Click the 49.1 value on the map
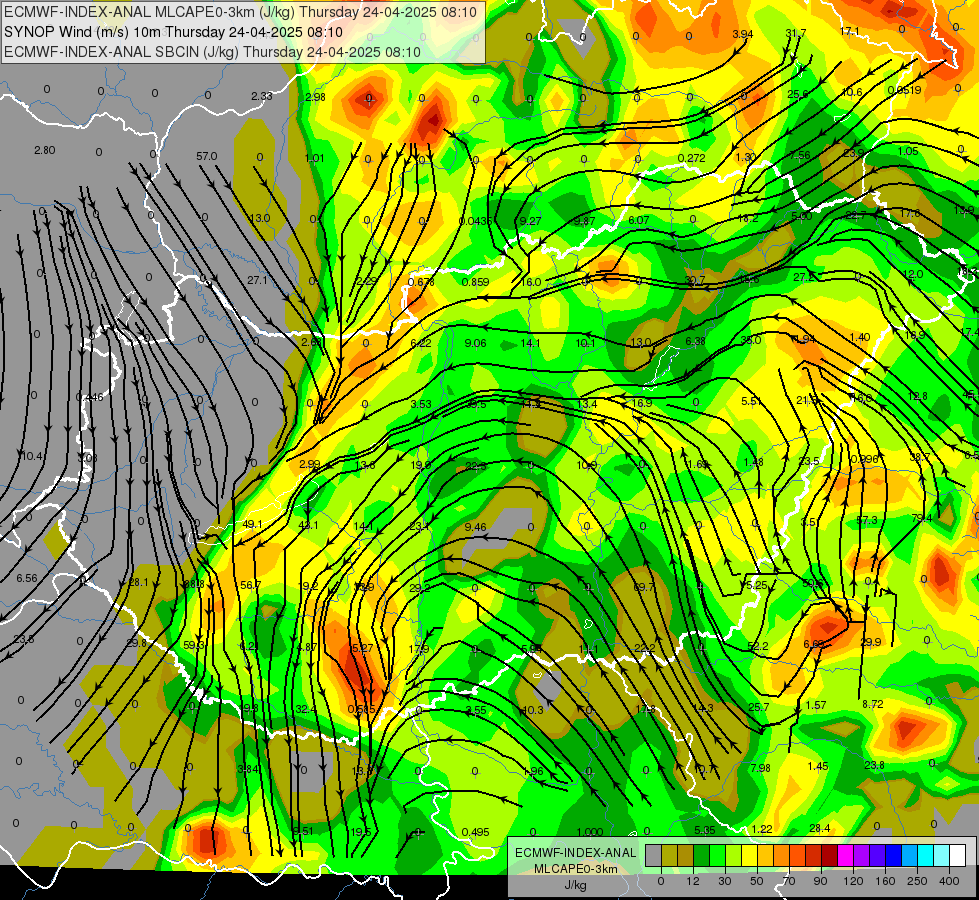 tap(252, 524)
